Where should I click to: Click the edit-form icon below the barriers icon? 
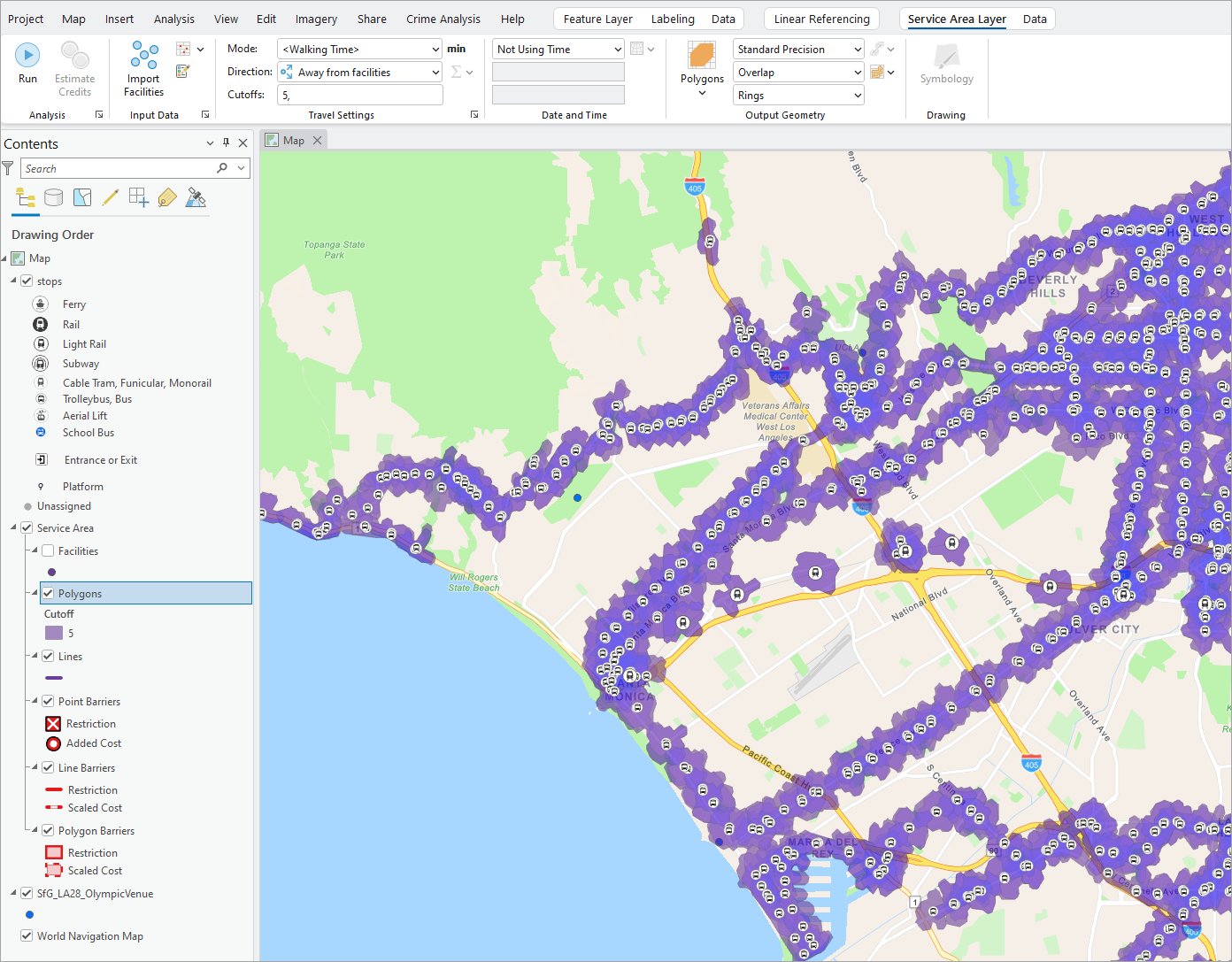tap(183, 72)
